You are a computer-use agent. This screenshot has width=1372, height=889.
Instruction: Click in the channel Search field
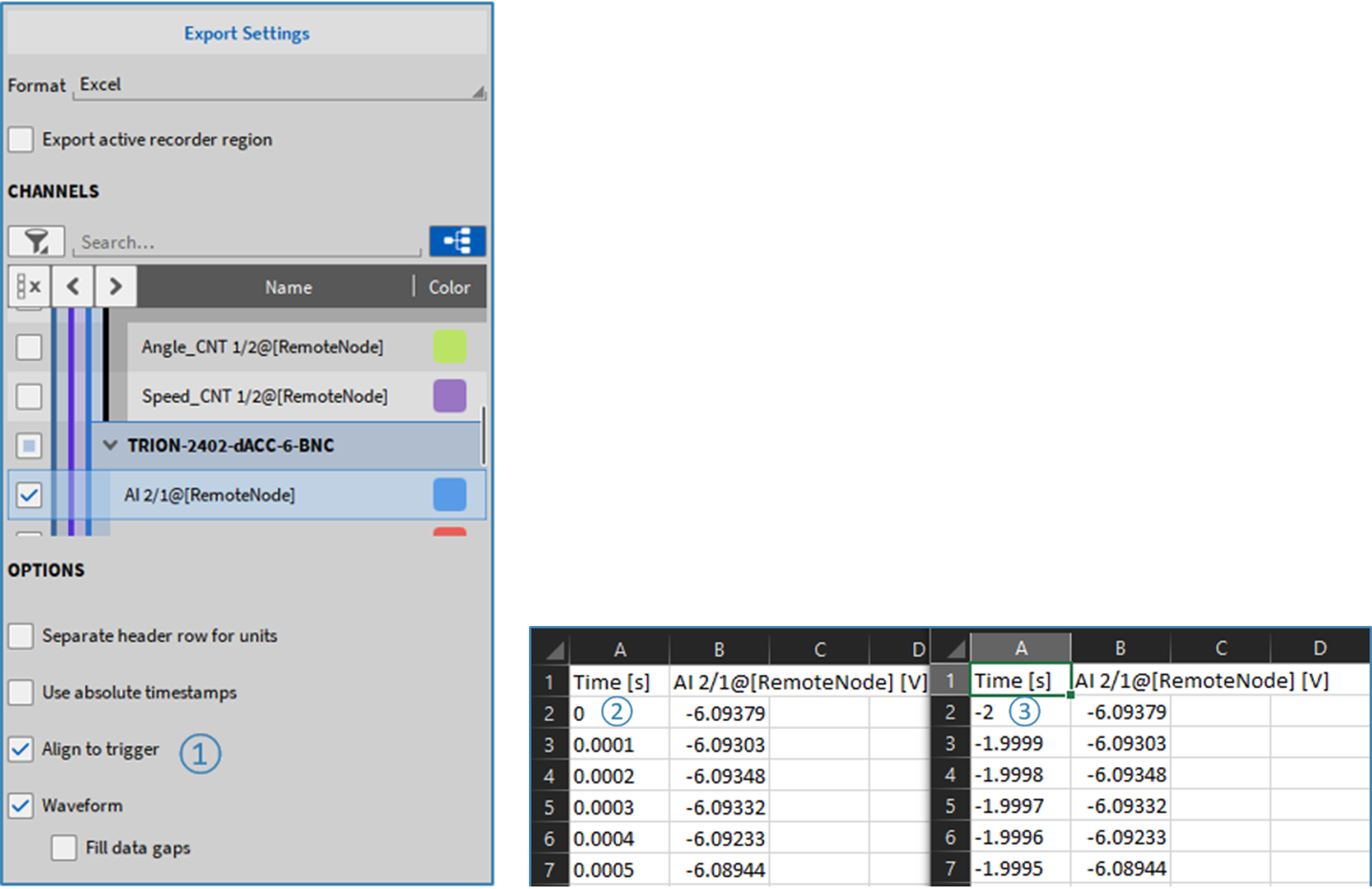point(246,242)
